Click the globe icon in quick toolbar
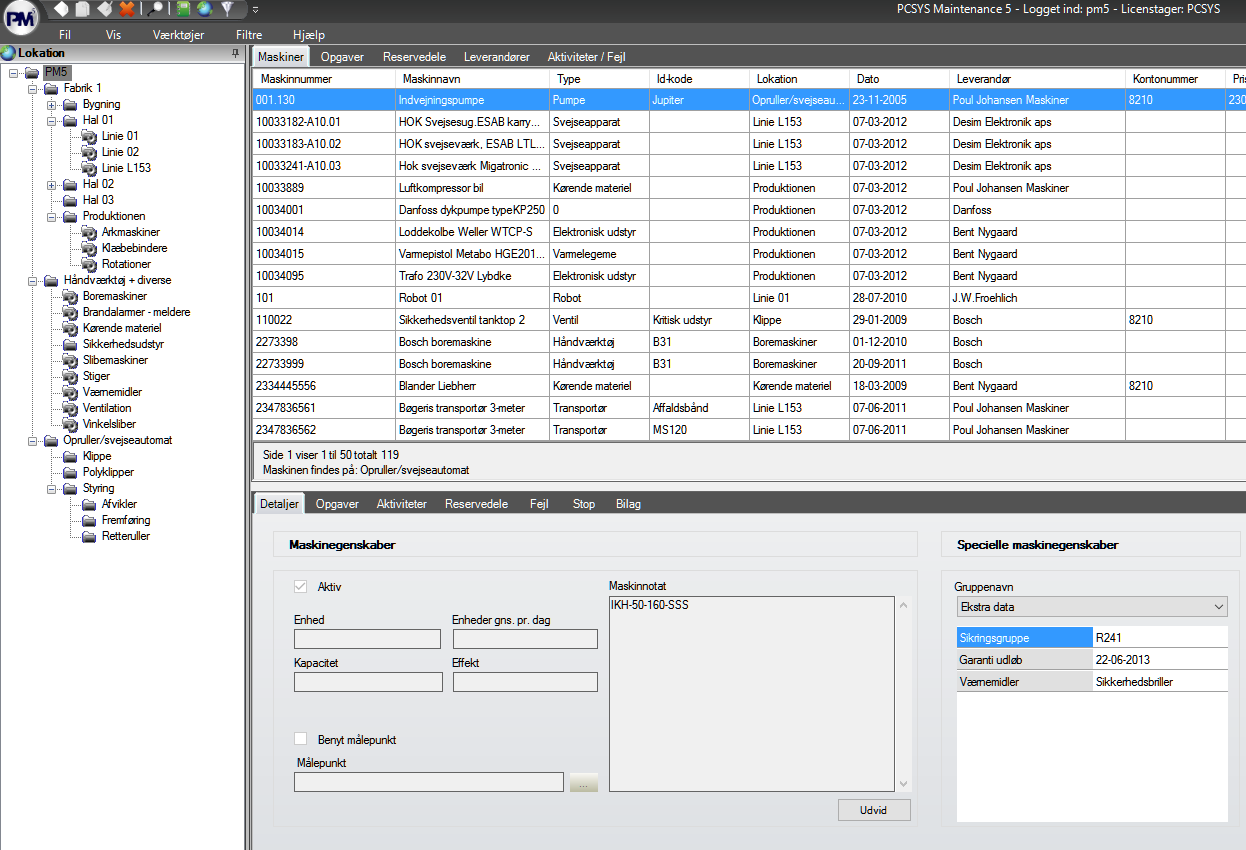The image size is (1246, 850). [205, 9]
